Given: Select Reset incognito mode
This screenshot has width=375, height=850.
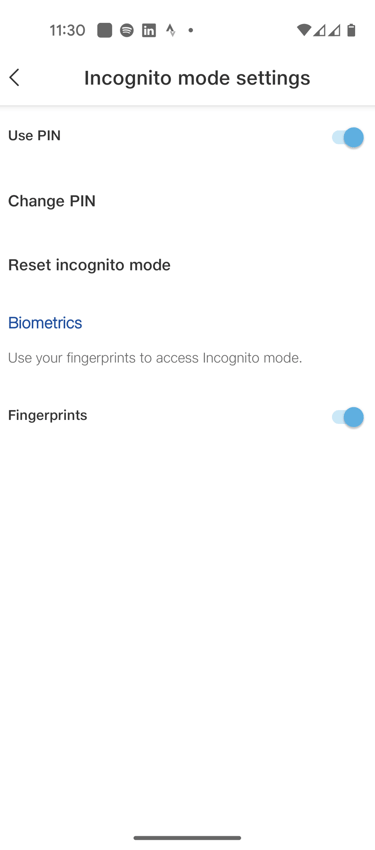Looking at the screenshot, I should pos(188,265).
